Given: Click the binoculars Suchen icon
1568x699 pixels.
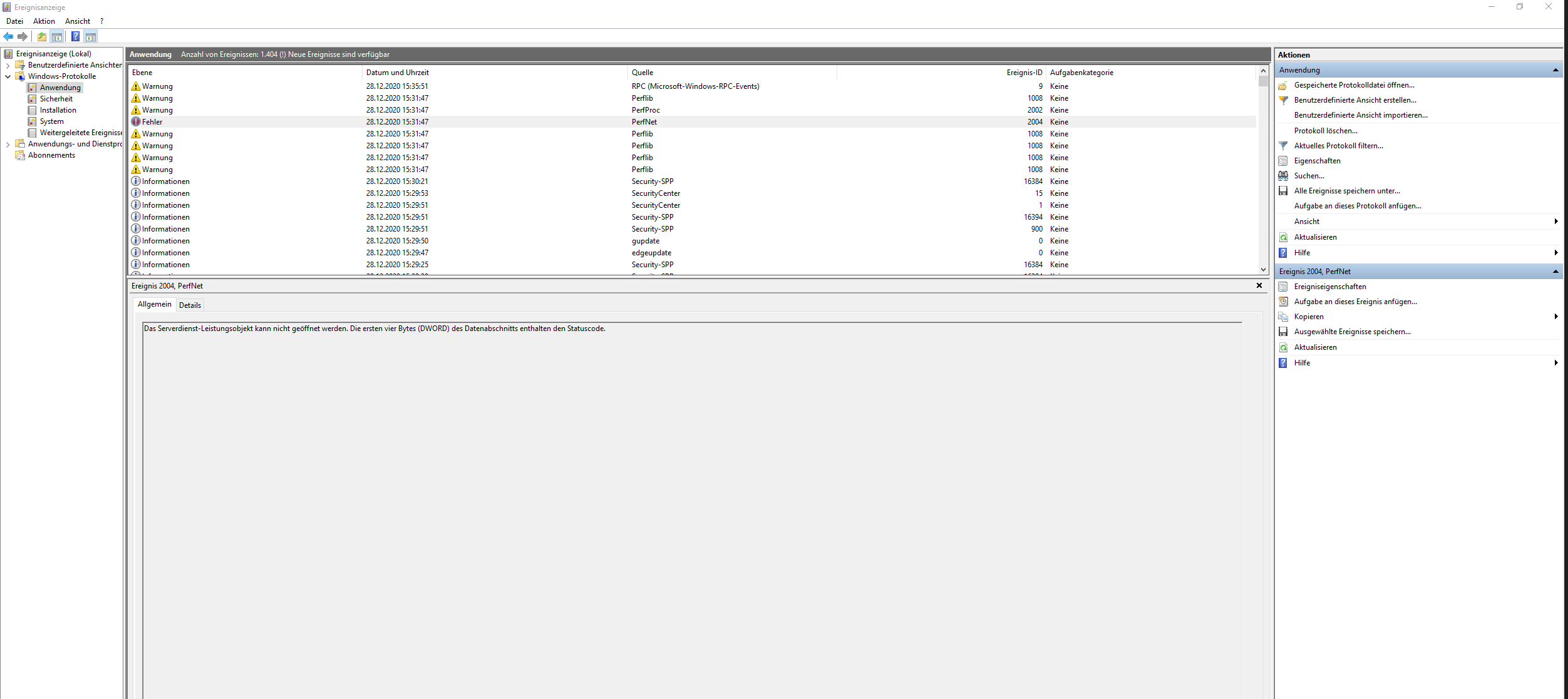Looking at the screenshot, I should click(1283, 176).
